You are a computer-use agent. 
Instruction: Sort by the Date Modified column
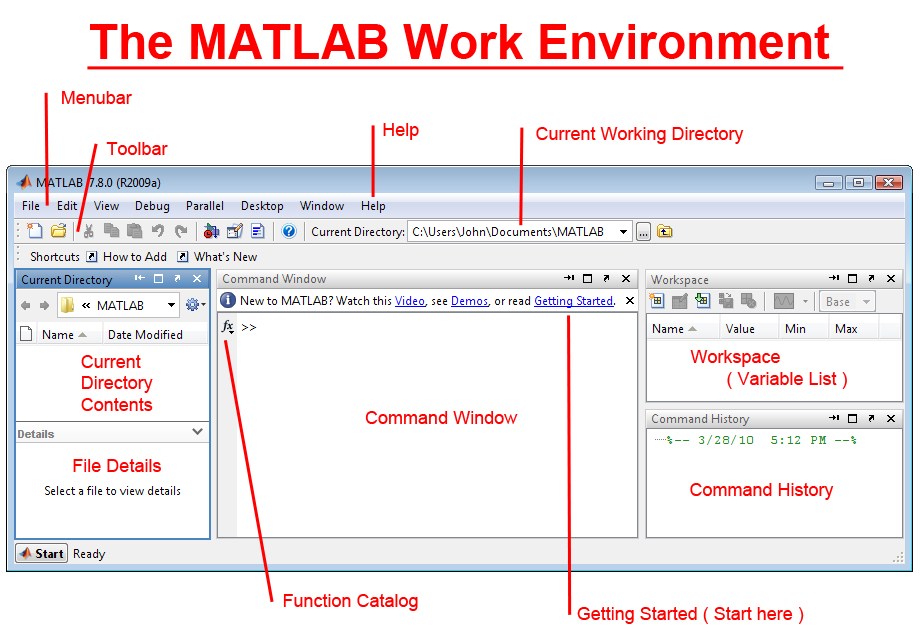pos(155,334)
